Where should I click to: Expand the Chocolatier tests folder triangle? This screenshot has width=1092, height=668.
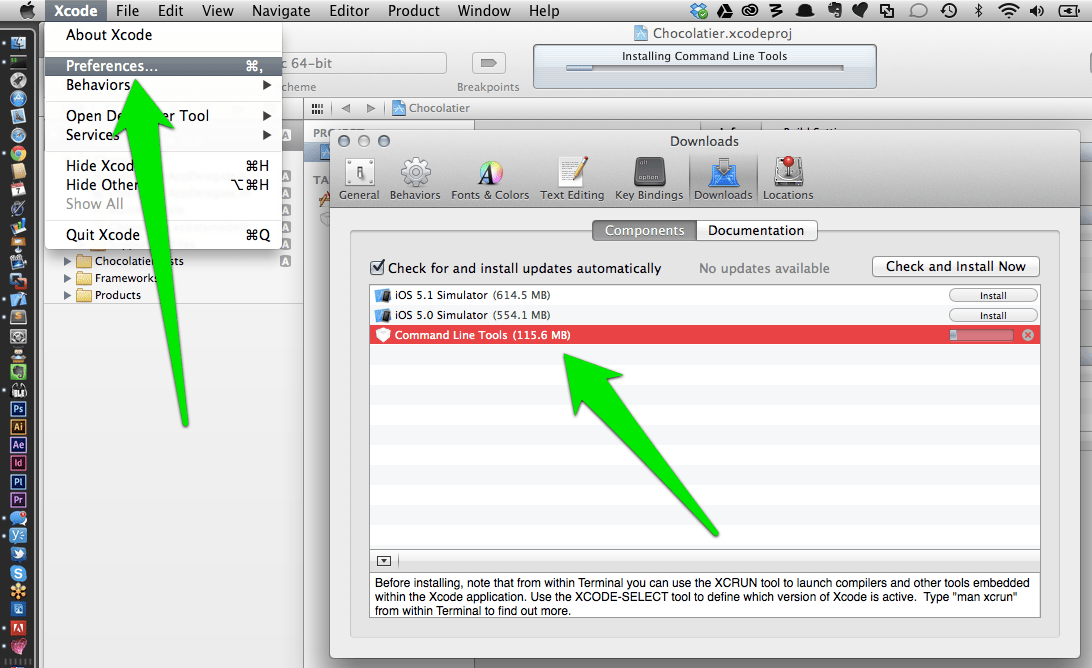(68, 261)
